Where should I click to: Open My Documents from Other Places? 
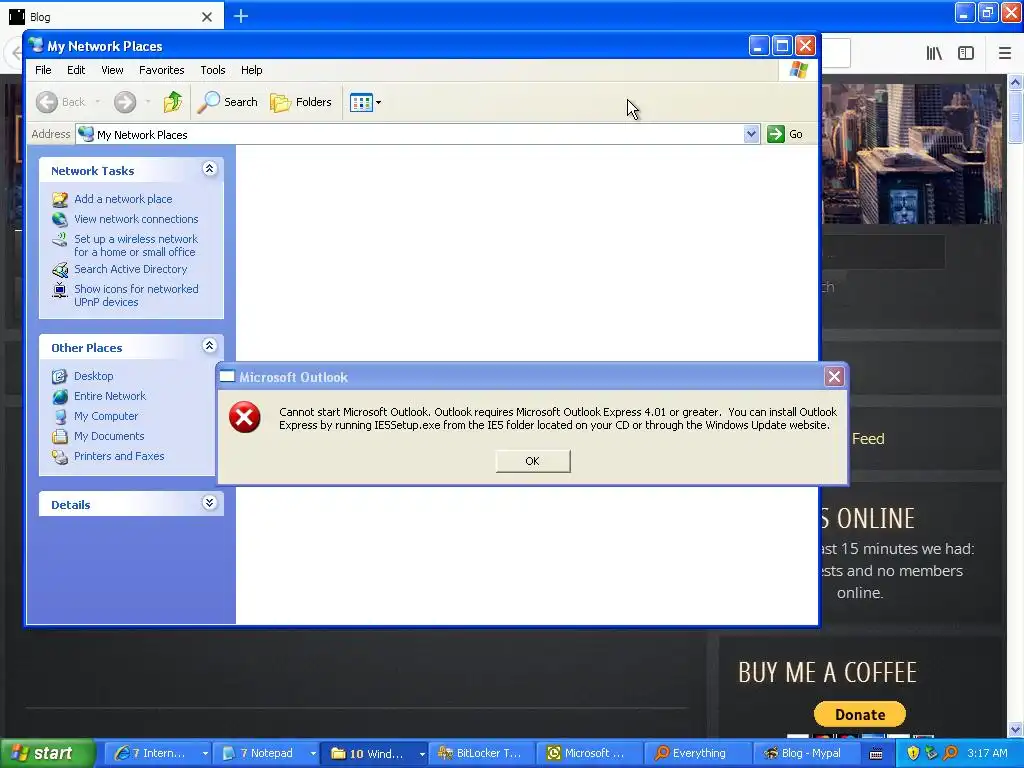(x=109, y=436)
